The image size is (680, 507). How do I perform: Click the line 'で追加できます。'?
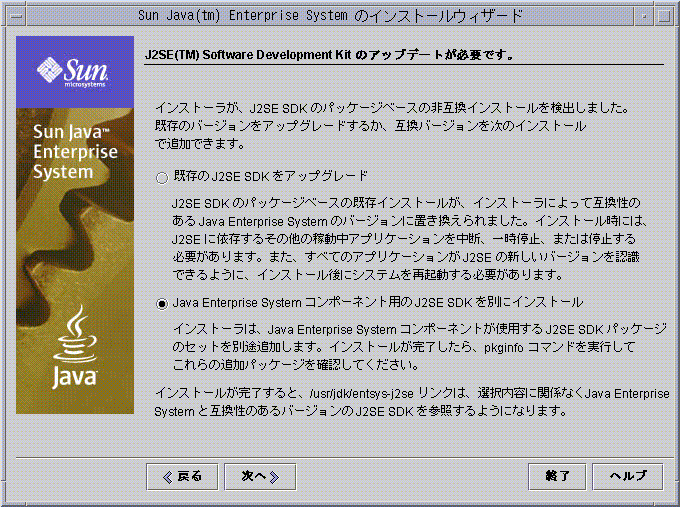tap(200, 144)
